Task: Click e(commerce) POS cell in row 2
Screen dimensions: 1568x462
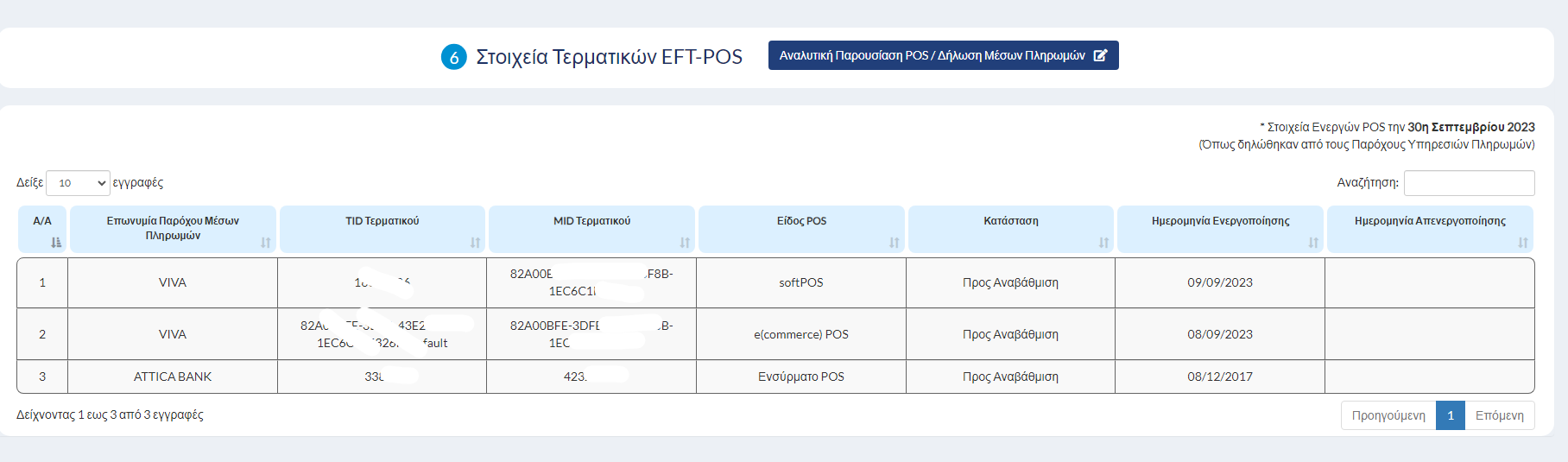Action: pos(801,334)
